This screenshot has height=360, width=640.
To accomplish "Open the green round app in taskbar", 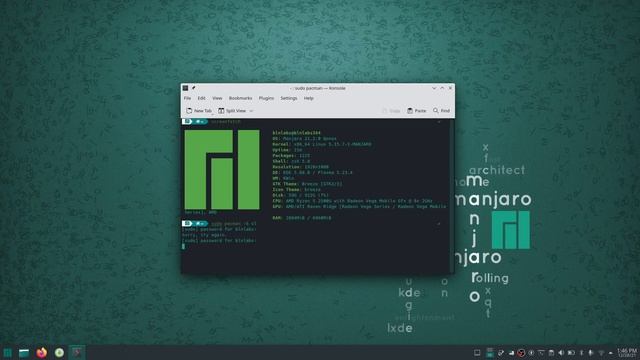I will click(x=59, y=353).
